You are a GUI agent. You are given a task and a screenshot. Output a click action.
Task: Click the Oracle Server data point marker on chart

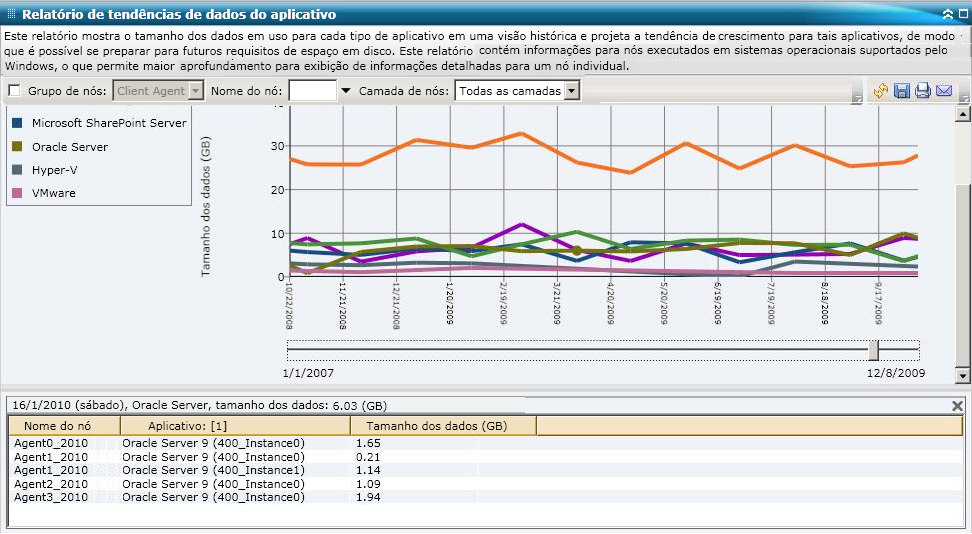click(x=577, y=251)
